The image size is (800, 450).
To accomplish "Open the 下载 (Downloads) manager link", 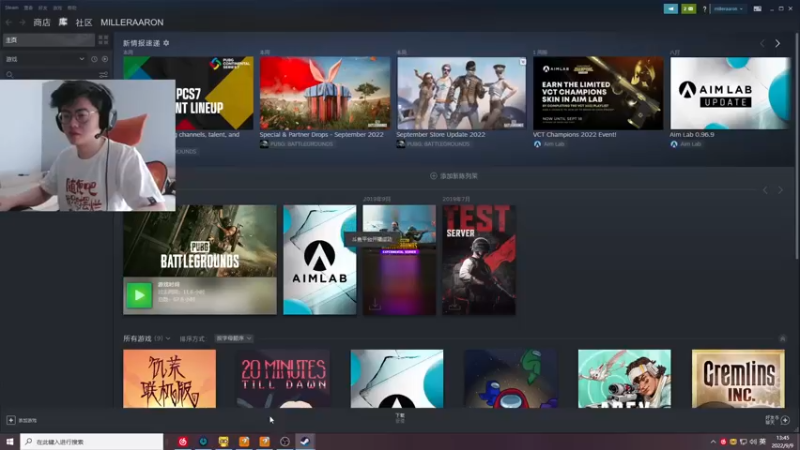I will [x=400, y=418].
